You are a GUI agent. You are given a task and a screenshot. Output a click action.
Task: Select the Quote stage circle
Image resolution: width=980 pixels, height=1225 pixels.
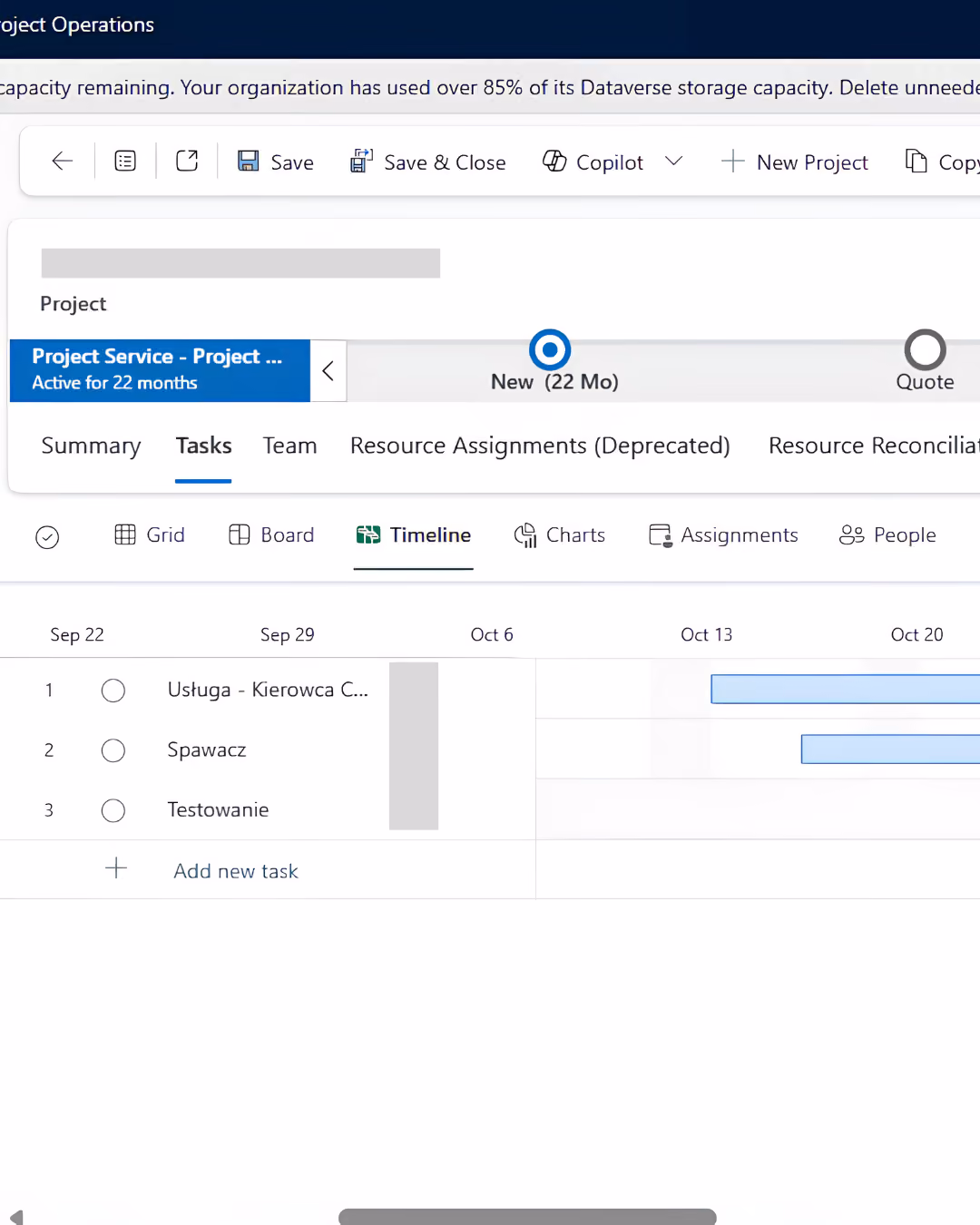click(x=925, y=349)
